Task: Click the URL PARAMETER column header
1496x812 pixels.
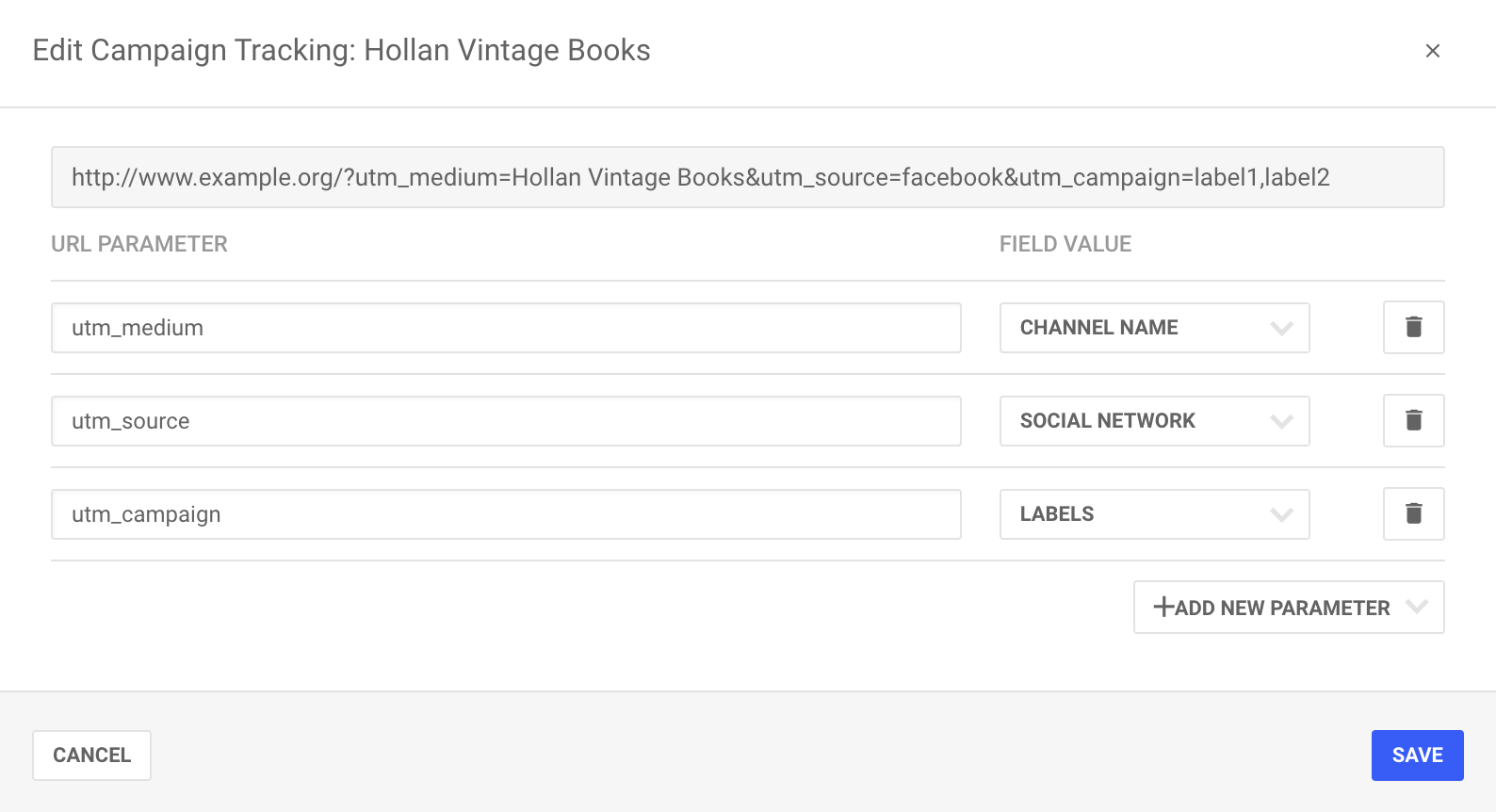Action: 139,244
